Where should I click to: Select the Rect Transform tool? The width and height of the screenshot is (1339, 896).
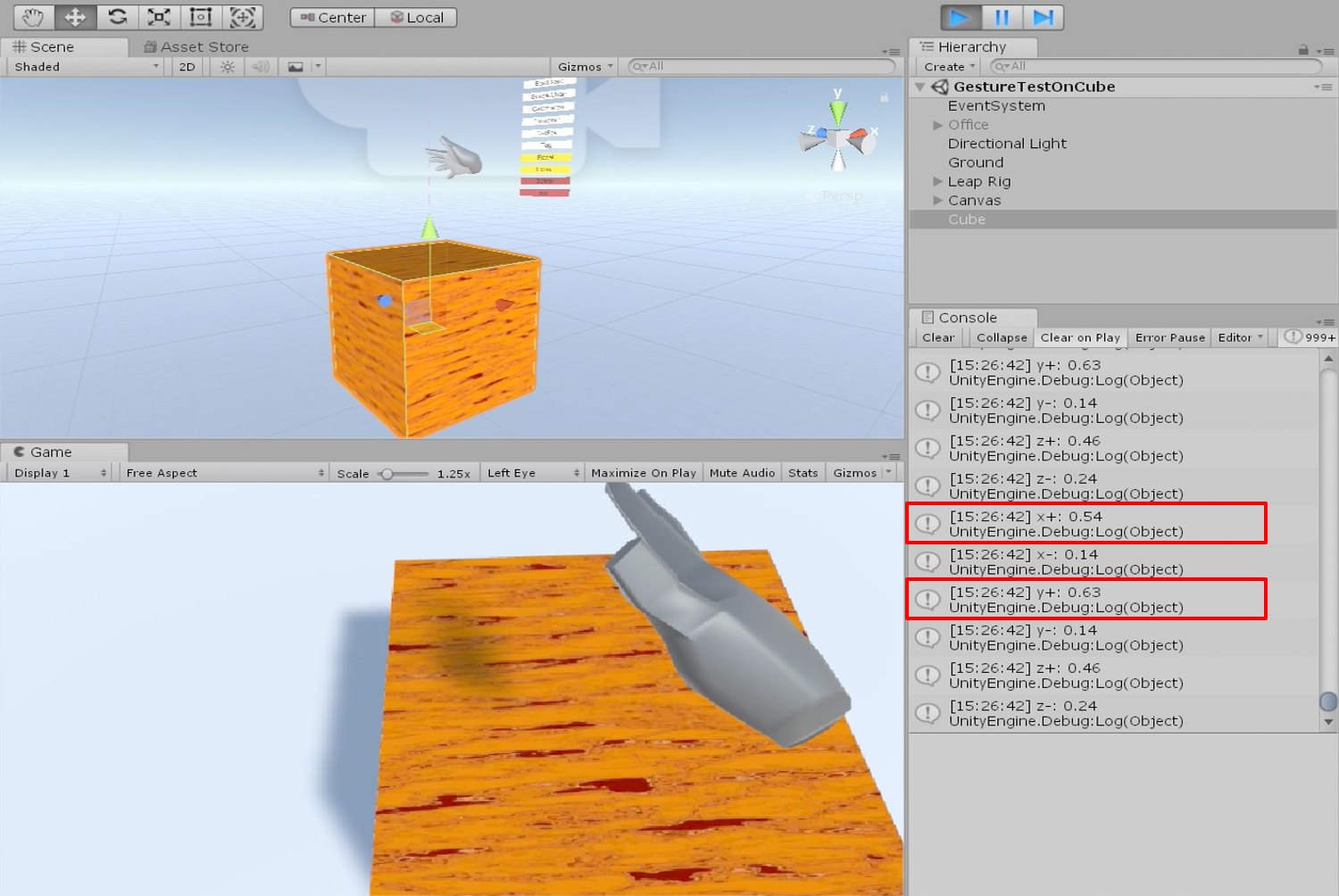pyautogui.click(x=201, y=17)
